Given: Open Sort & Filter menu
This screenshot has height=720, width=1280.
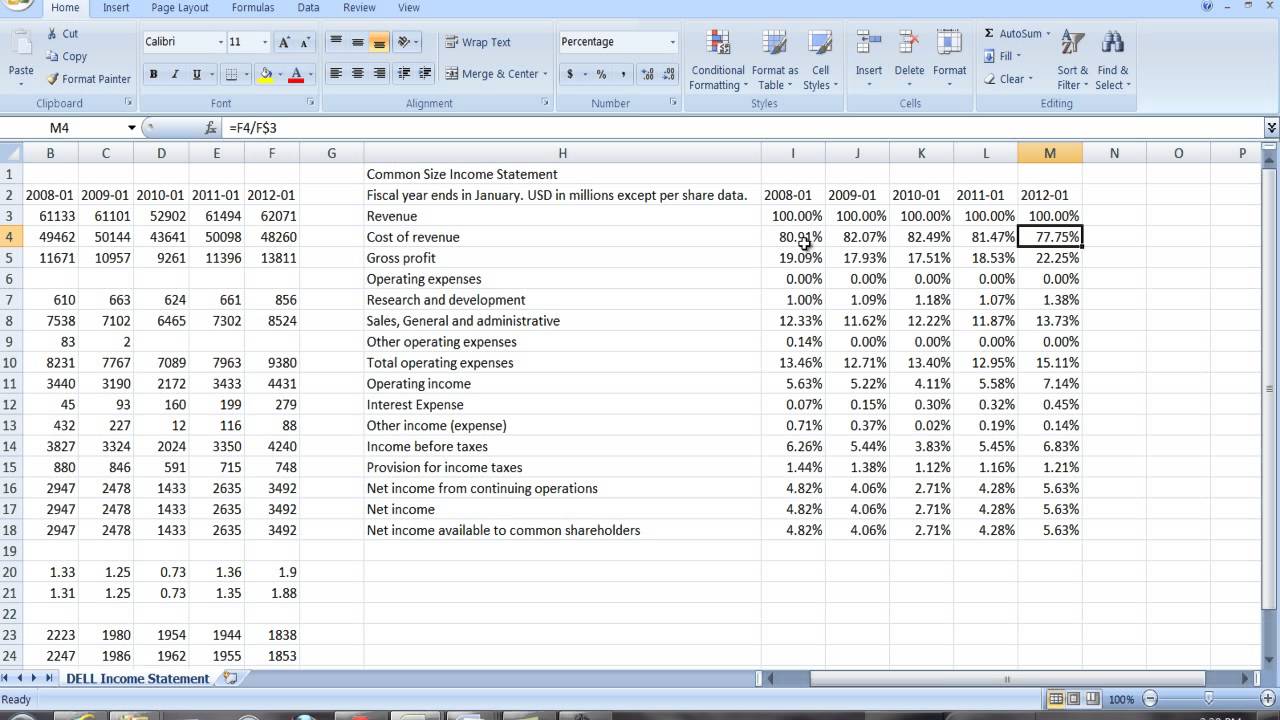Looking at the screenshot, I should coord(1073,60).
